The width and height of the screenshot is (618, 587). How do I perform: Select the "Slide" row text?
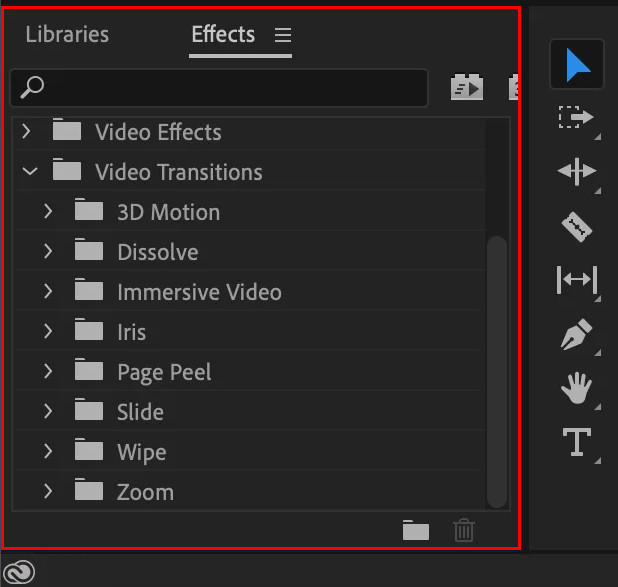140,412
